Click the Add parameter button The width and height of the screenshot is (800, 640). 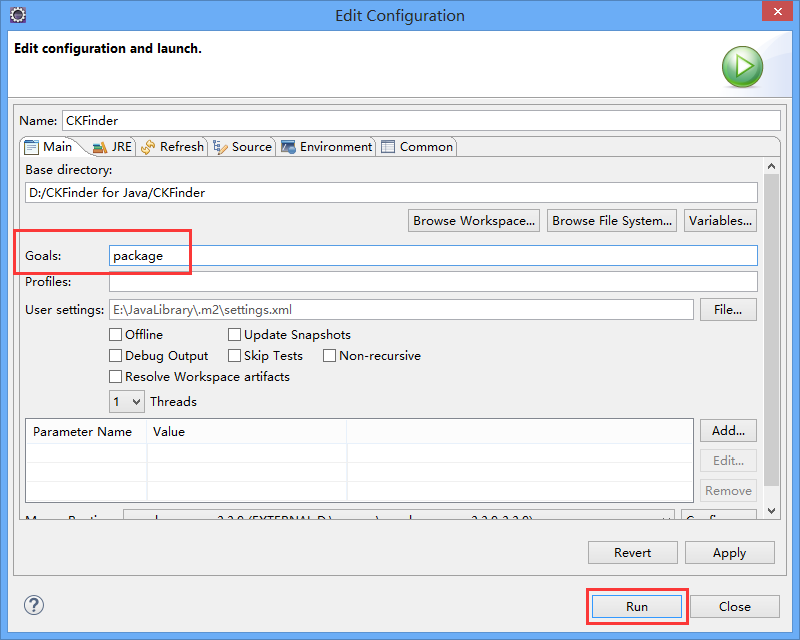[x=728, y=431]
